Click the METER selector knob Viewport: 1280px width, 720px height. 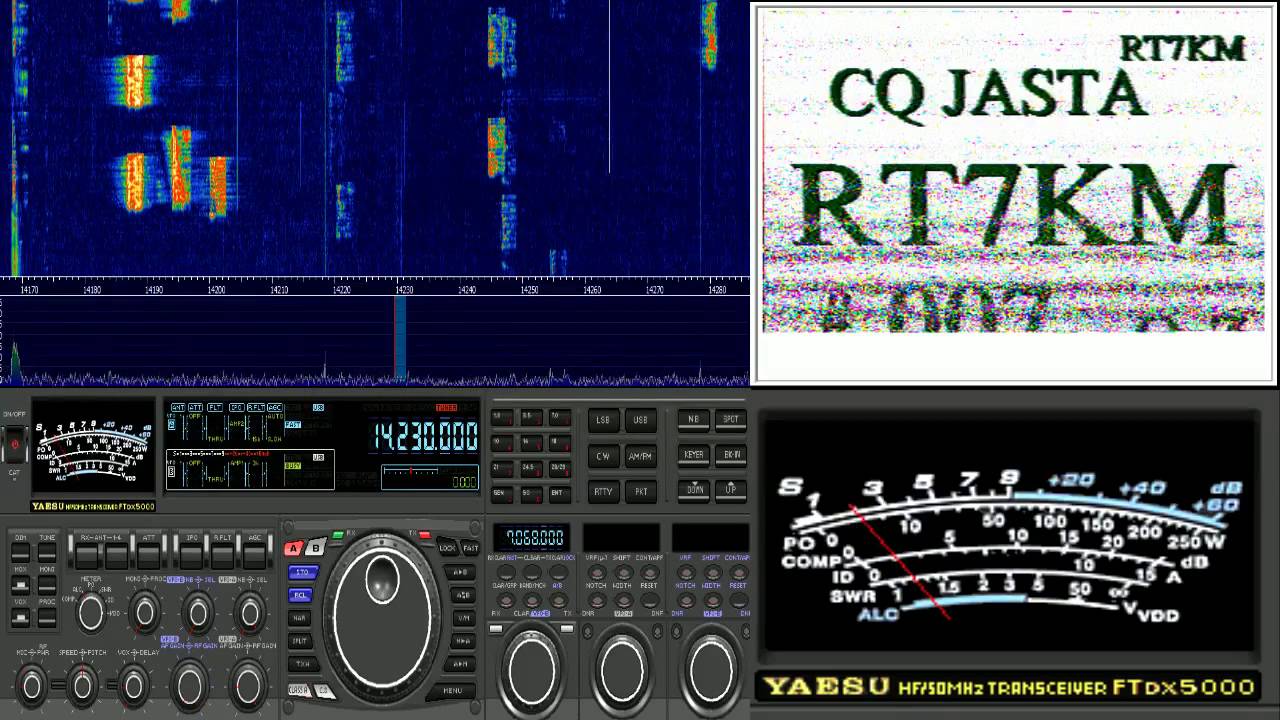pos(91,612)
